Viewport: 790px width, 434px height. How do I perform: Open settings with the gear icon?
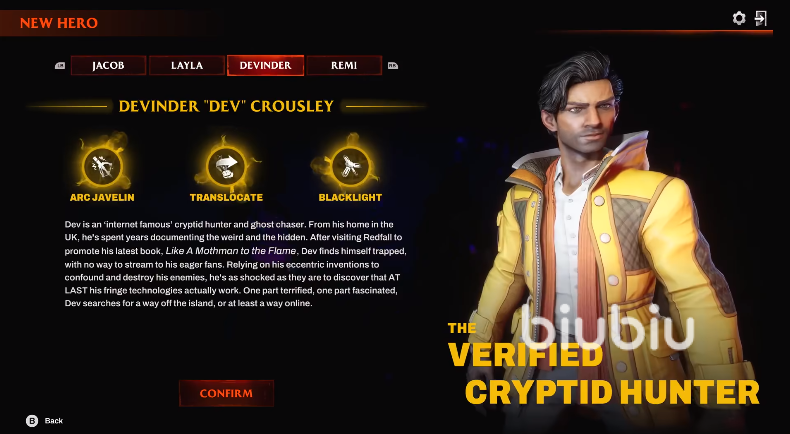(739, 19)
